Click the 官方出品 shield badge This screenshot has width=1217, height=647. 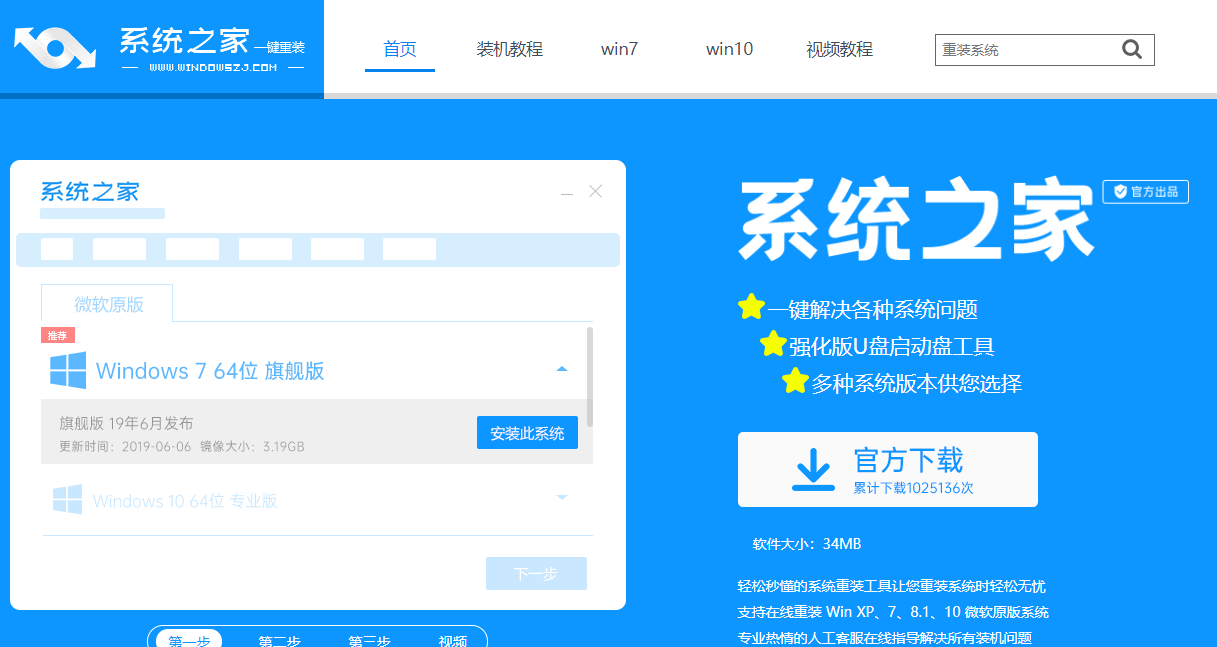[x=1145, y=191]
